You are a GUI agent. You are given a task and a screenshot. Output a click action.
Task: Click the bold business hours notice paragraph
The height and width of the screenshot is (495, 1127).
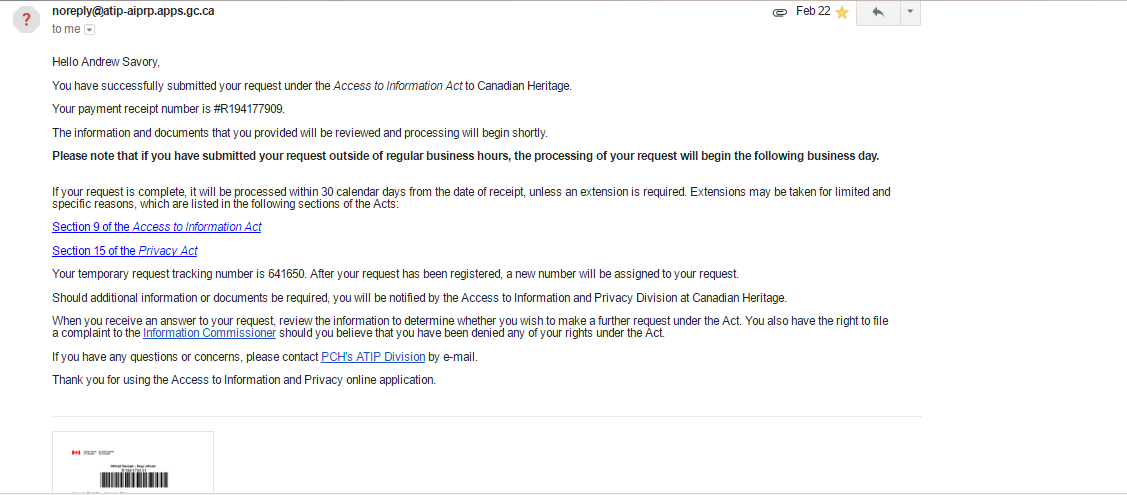pos(465,156)
